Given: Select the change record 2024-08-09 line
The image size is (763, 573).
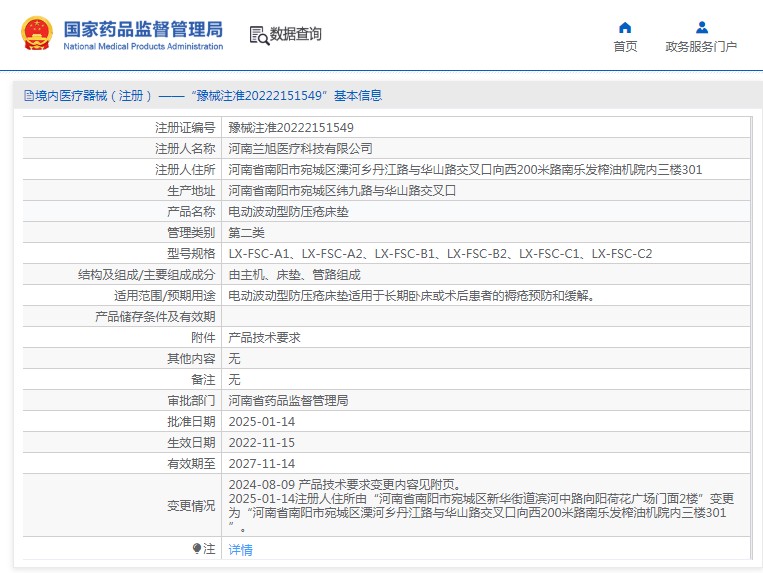Looking at the screenshot, I should pos(345,484).
